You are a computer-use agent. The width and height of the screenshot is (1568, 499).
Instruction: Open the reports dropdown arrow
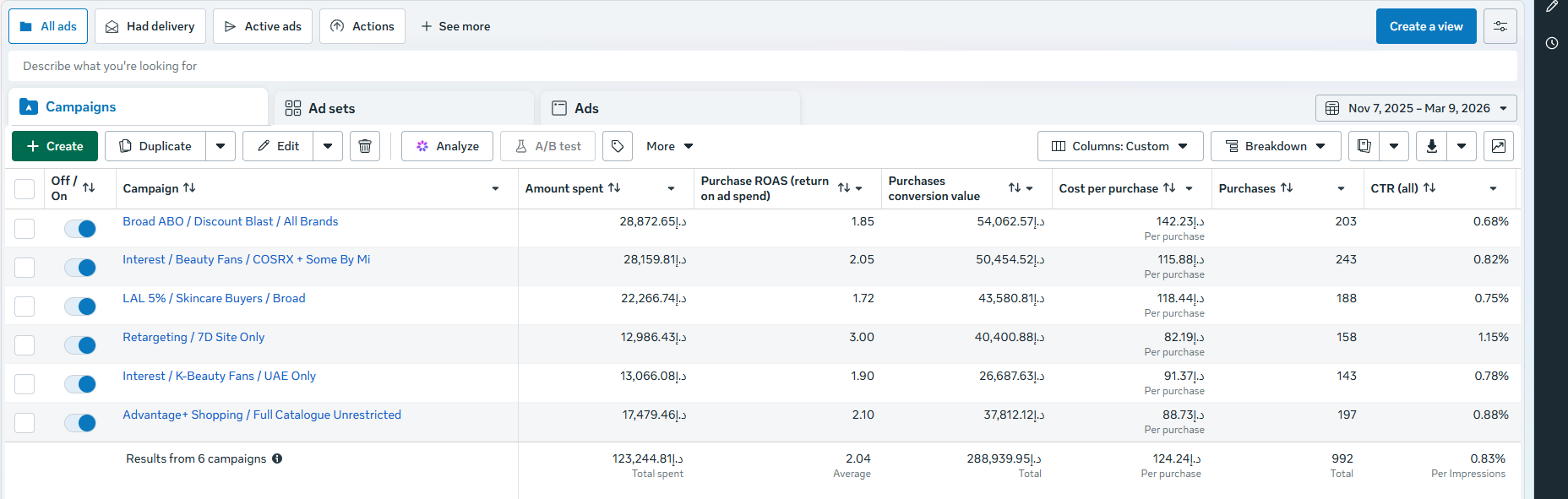pyautogui.click(x=1394, y=146)
